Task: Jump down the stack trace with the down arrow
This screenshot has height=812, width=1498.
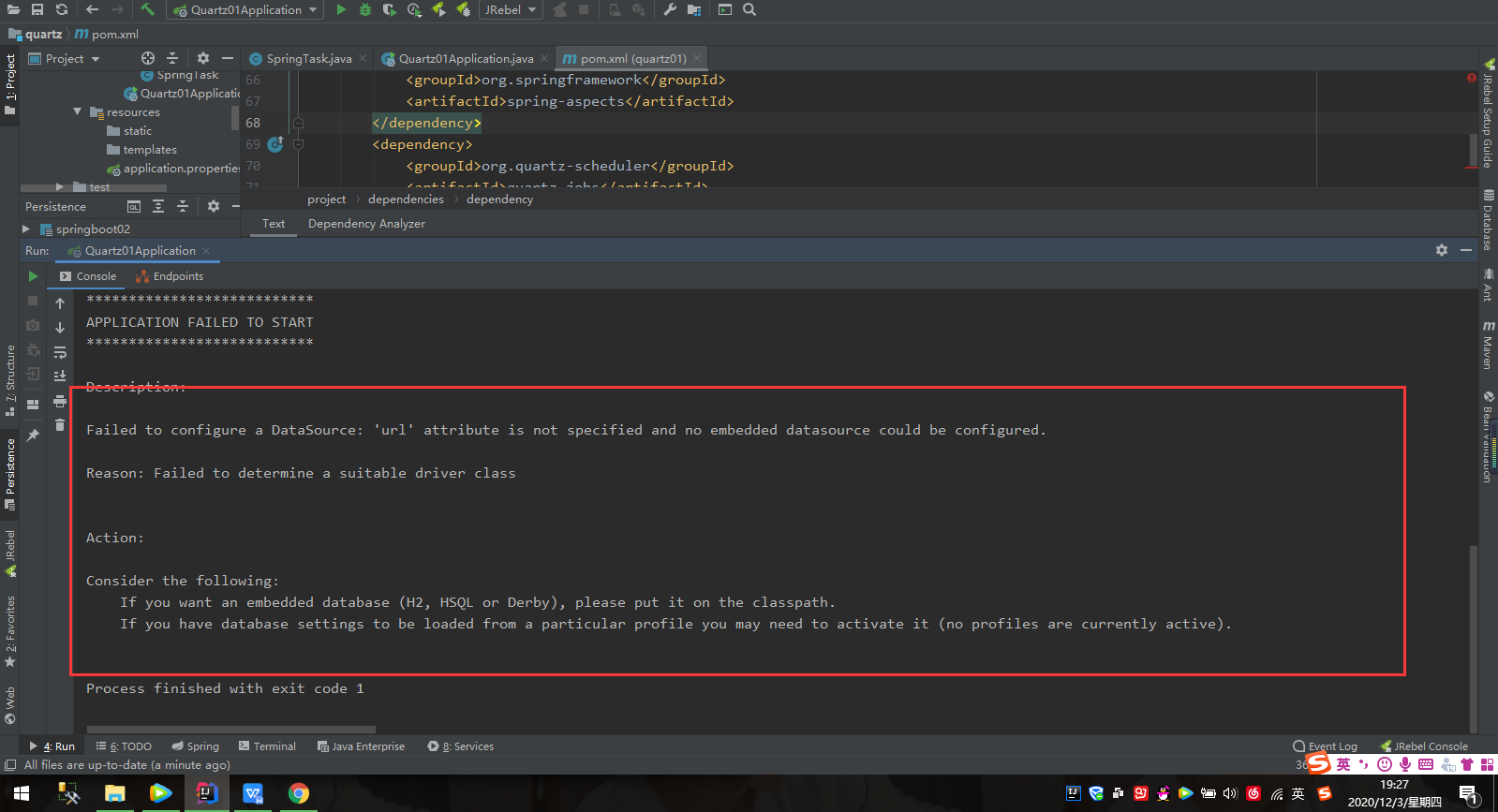Action: tap(60, 328)
